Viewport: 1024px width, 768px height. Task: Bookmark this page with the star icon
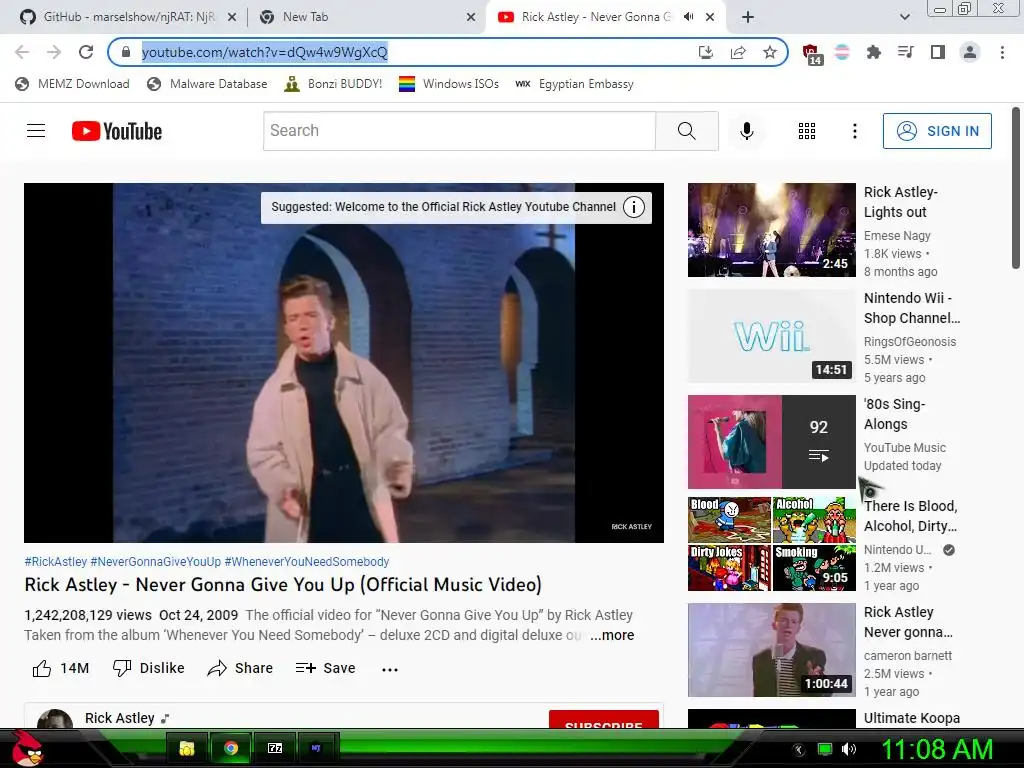tap(770, 52)
